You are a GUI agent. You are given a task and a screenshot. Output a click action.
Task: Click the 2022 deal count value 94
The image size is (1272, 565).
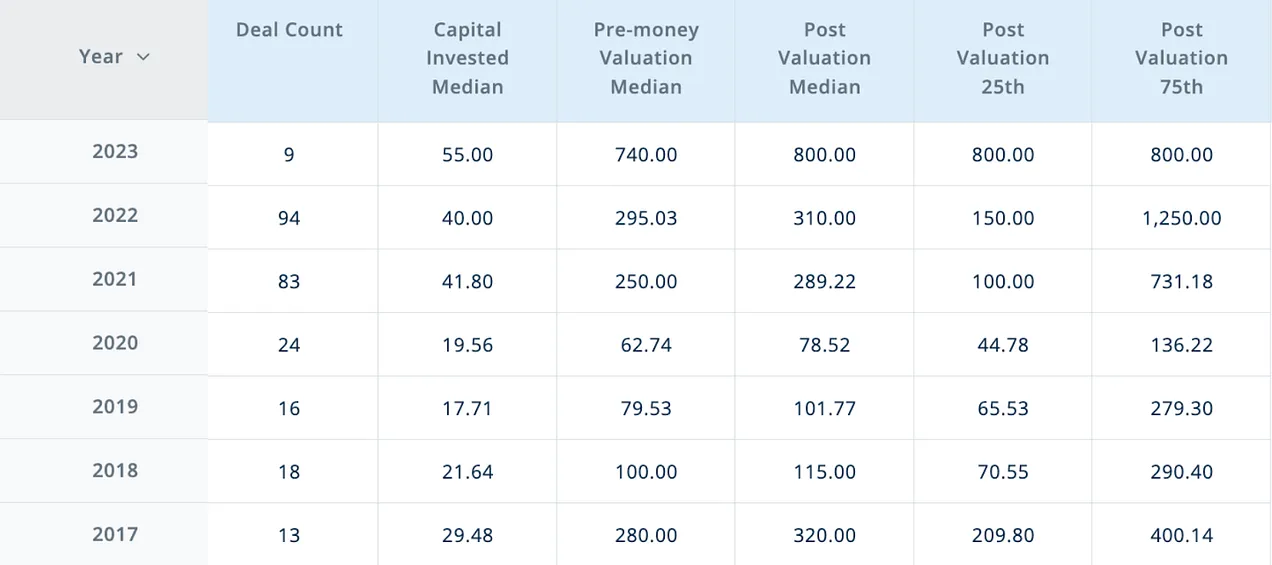pyautogui.click(x=289, y=218)
